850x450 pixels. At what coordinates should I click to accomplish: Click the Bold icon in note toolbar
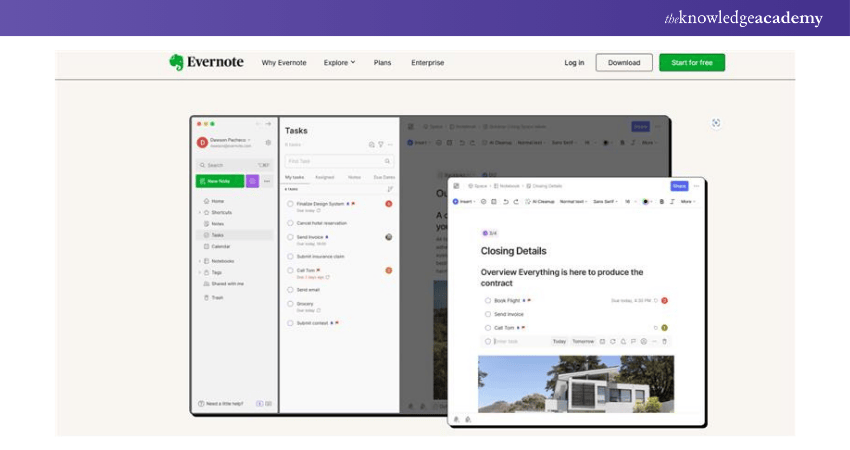click(663, 201)
